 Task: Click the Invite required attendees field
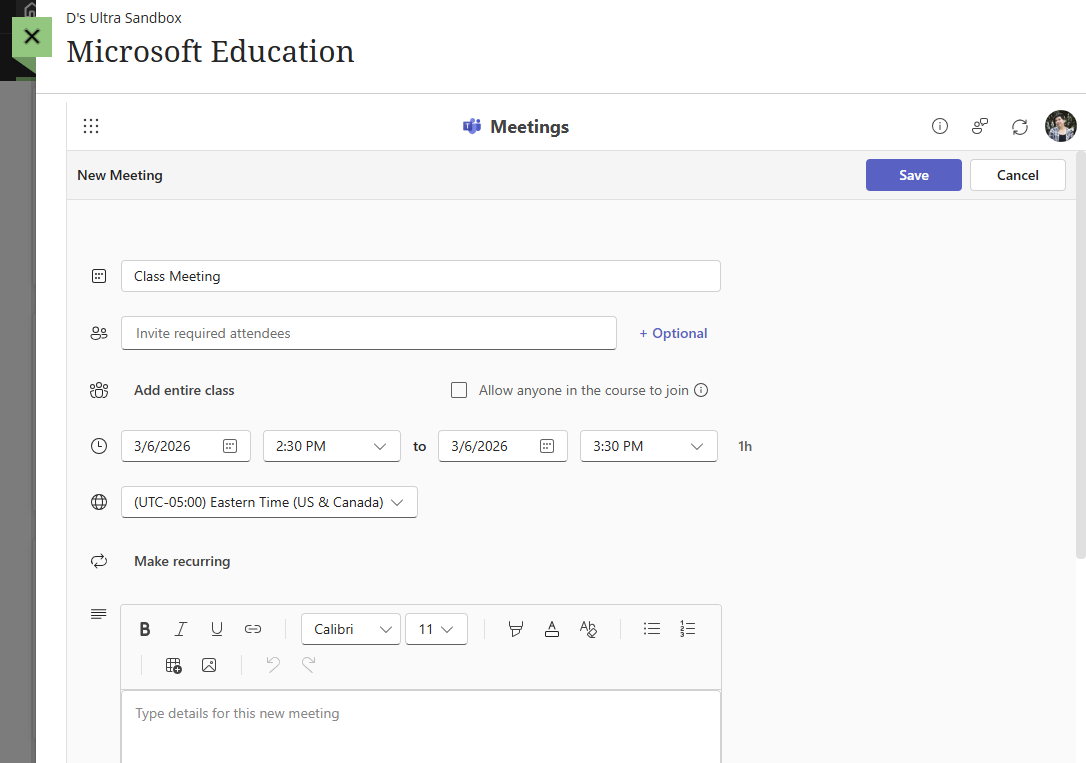tap(368, 333)
